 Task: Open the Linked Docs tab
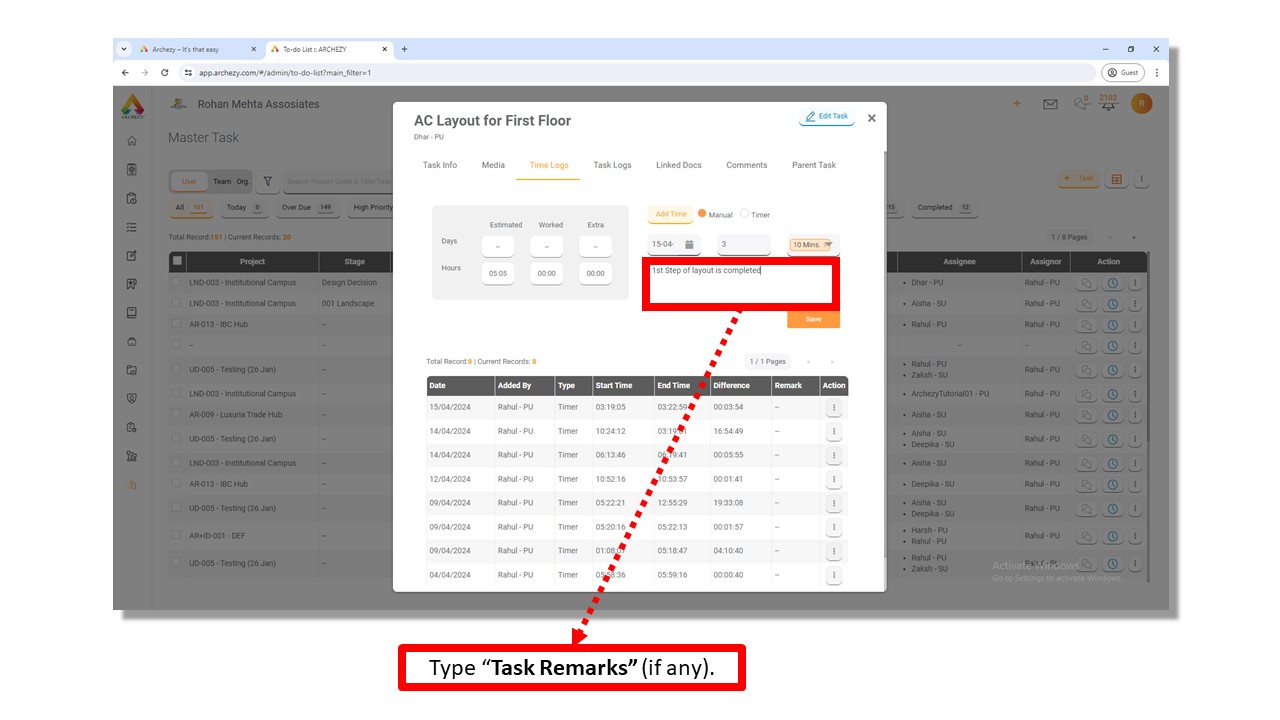coord(679,165)
